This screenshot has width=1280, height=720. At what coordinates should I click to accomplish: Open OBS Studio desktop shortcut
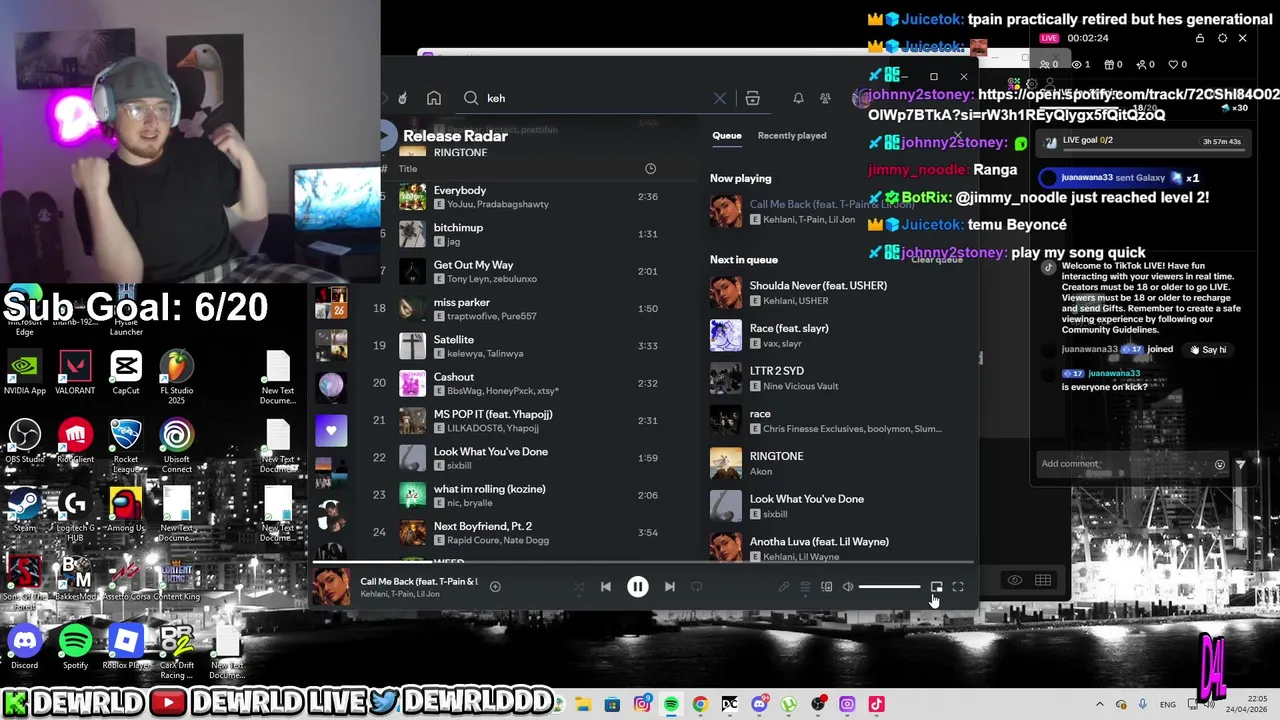25,442
